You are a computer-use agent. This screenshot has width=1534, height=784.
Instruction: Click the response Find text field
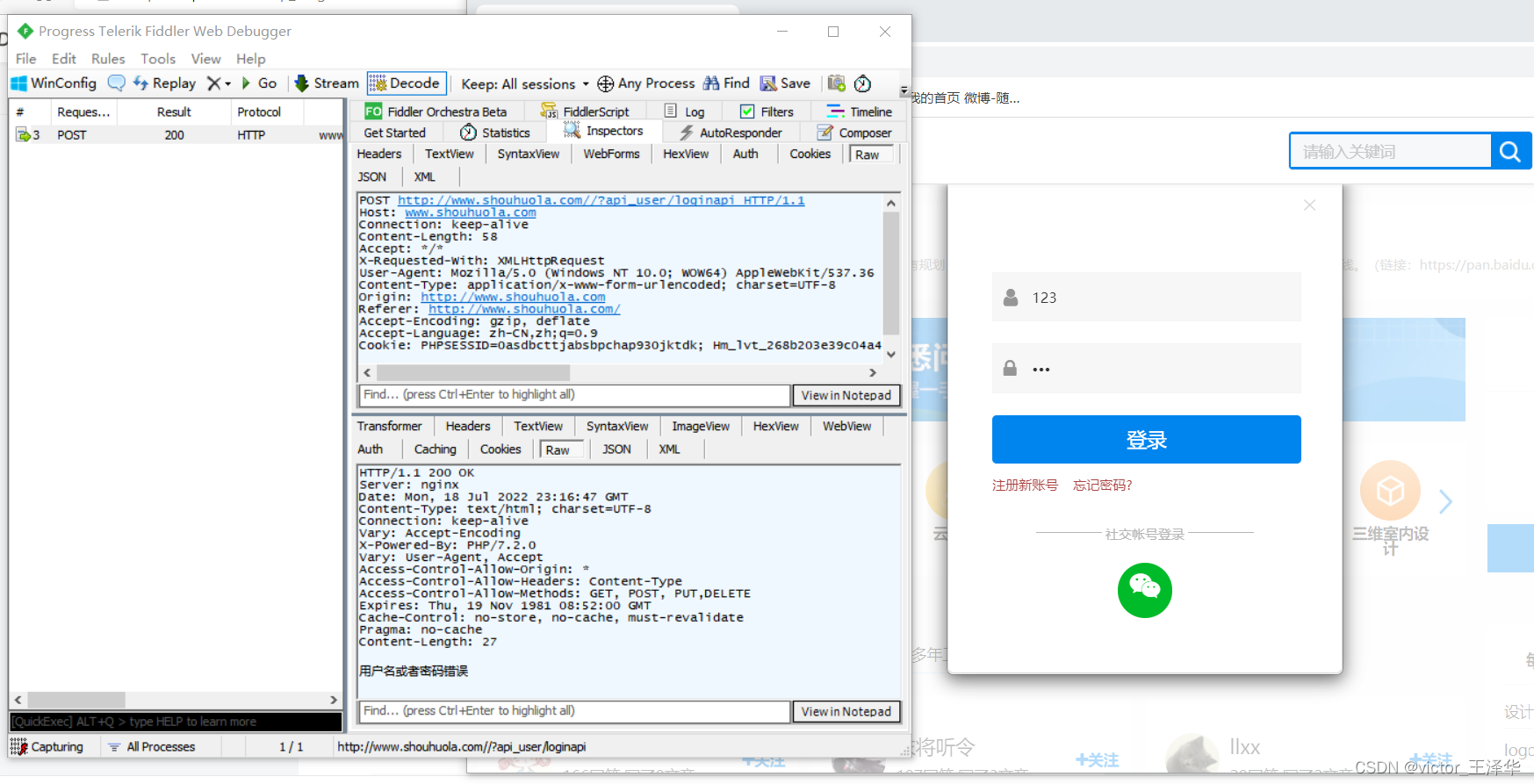coord(574,711)
